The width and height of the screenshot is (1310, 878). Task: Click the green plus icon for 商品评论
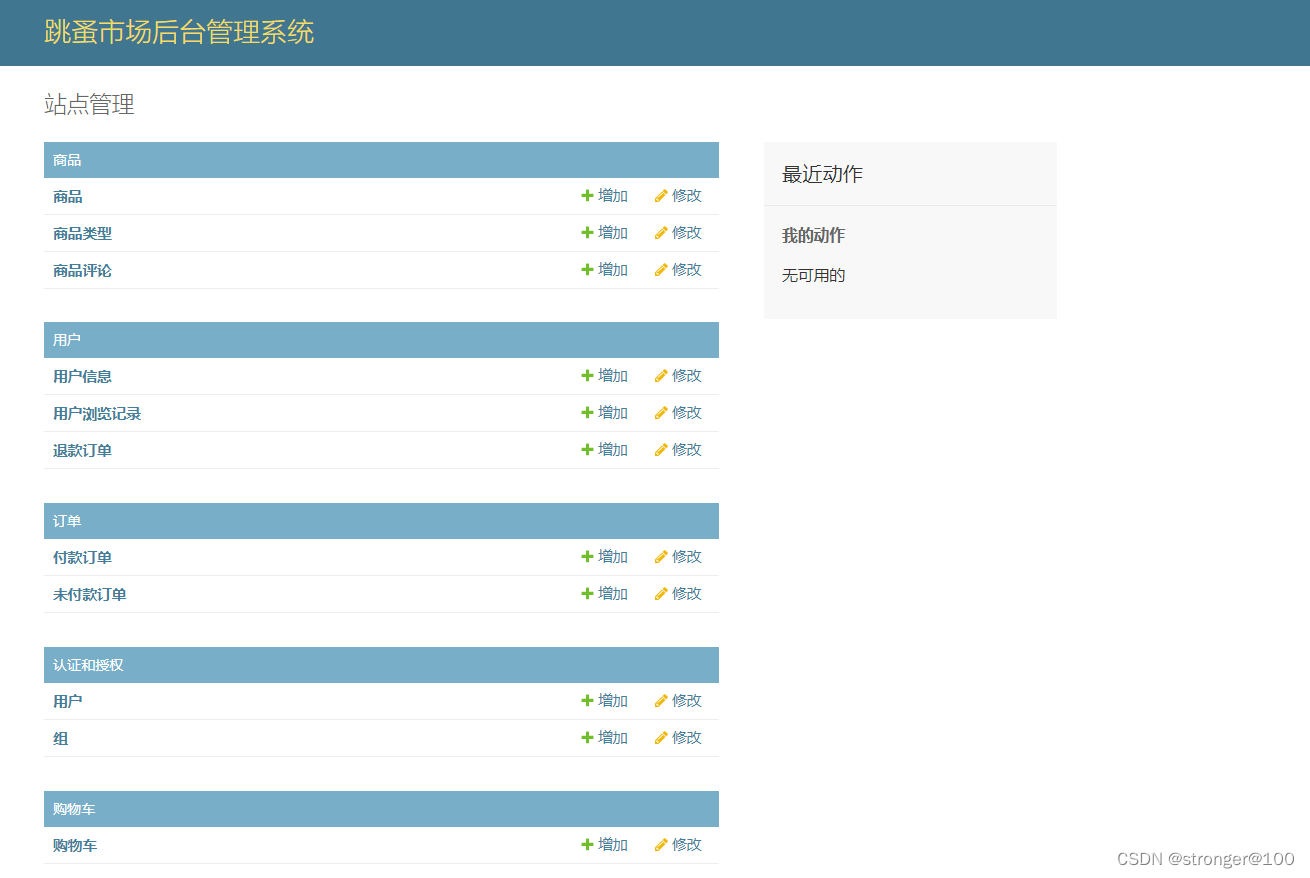587,270
